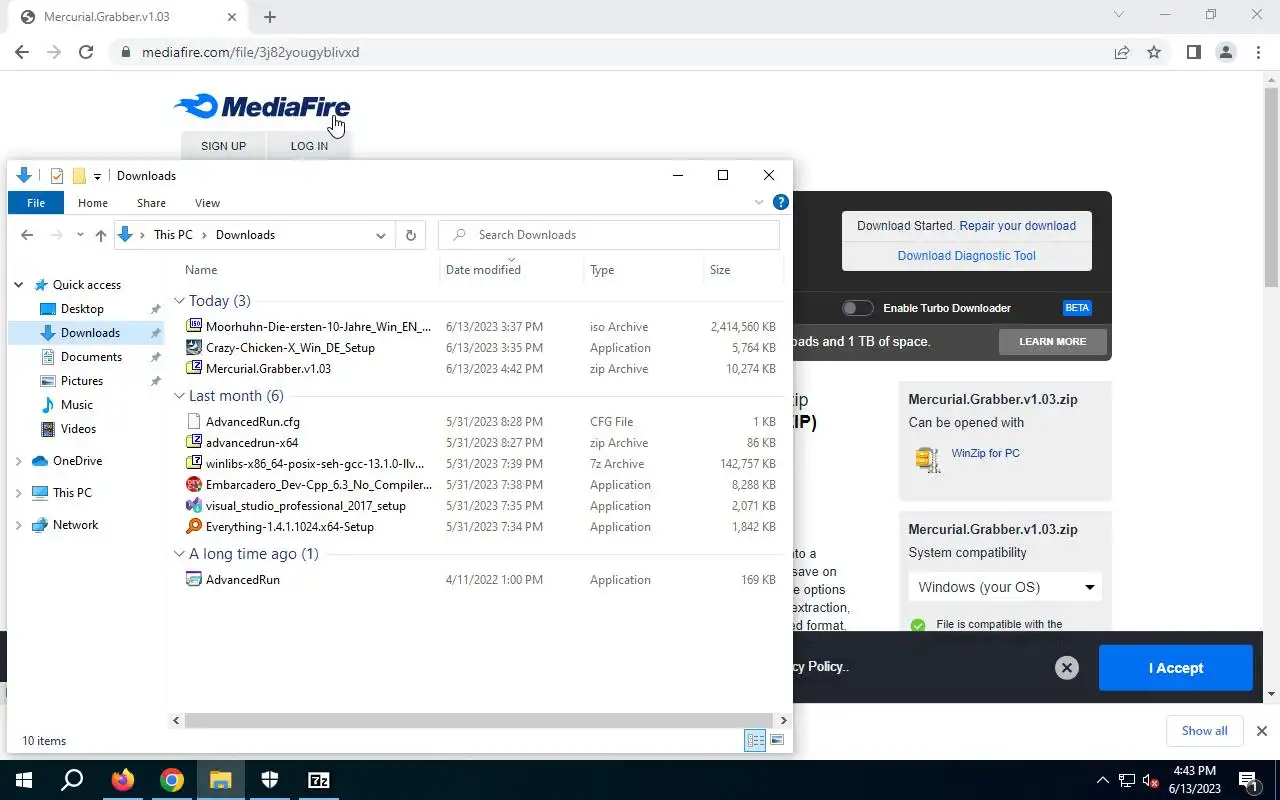Click the WinZip for PC icon
Image resolution: width=1280 pixels, height=800 pixels.
(928, 459)
